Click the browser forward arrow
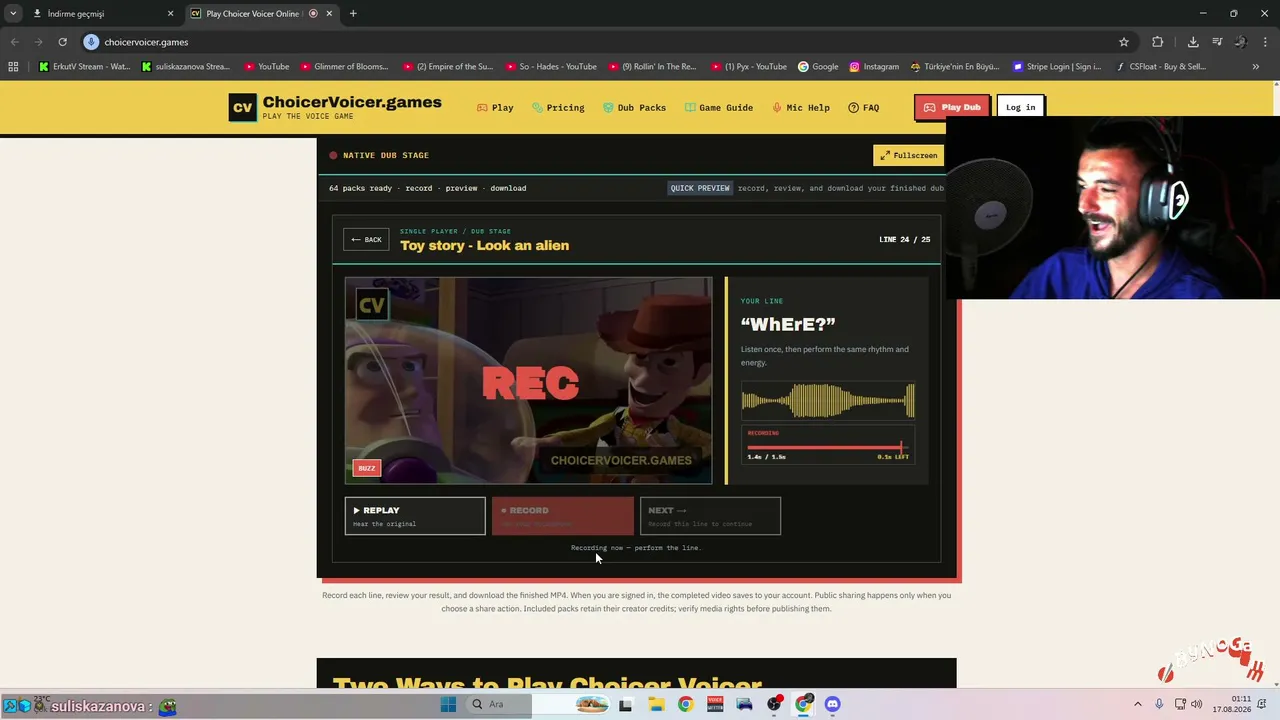The image size is (1280, 720). [x=38, y=42]
